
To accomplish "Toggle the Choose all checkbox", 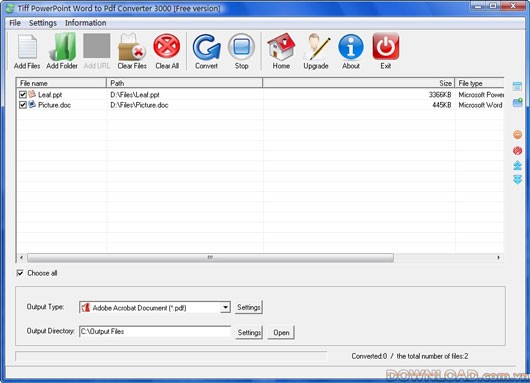I will coord(20,273).
